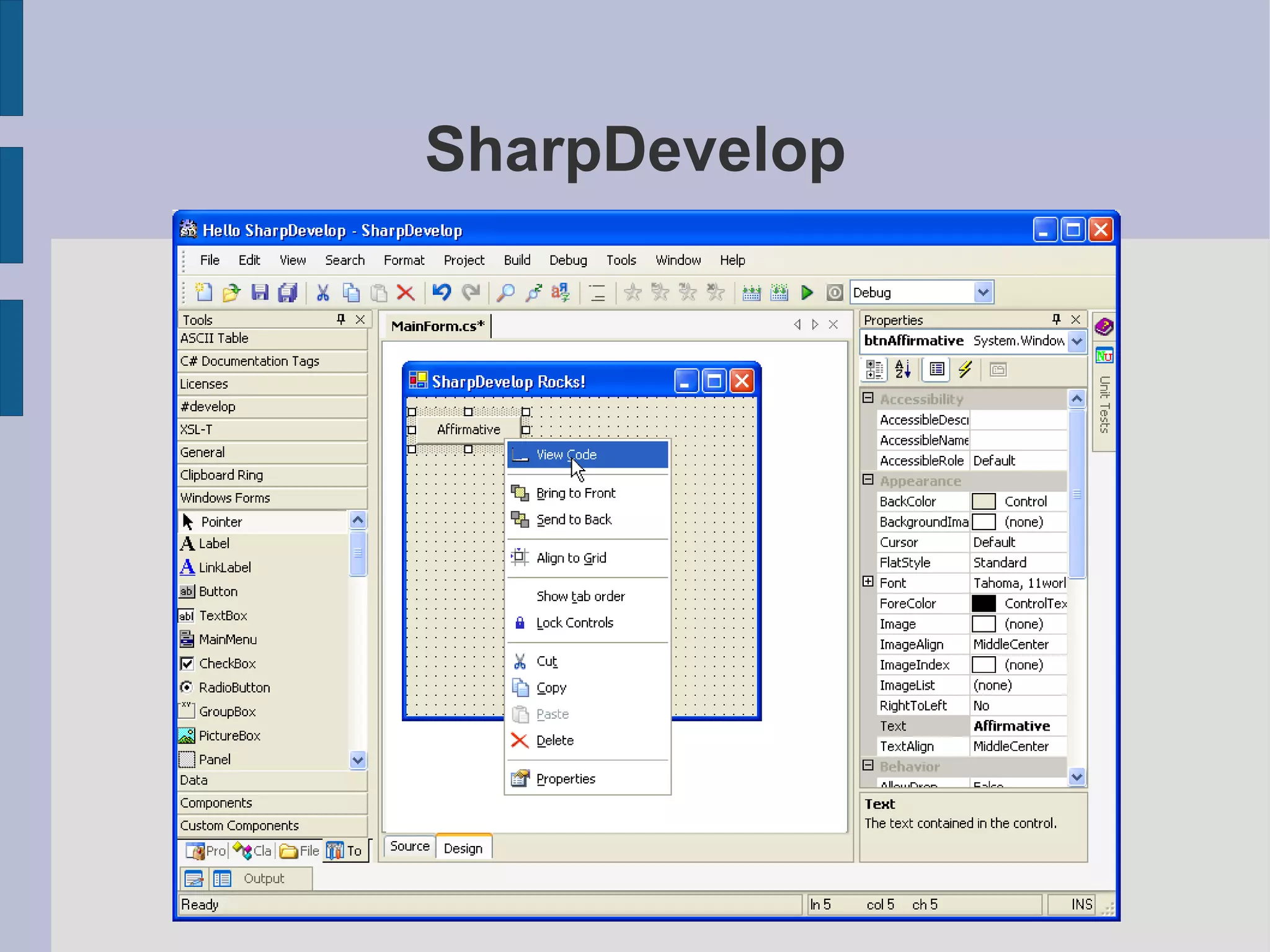Switch to the Source tab
Screen dimensions: 1270x952
(x=409, y=847)
